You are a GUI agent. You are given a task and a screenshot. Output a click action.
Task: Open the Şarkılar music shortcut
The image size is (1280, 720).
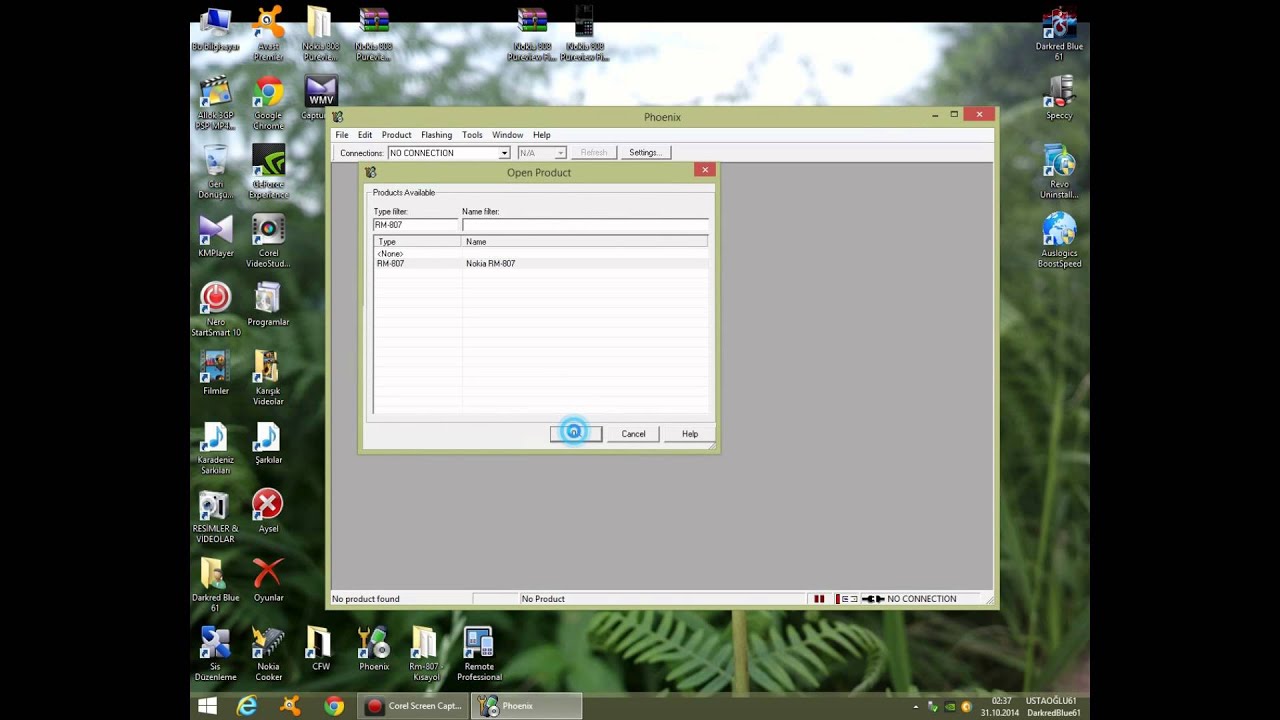coord(268,442)
